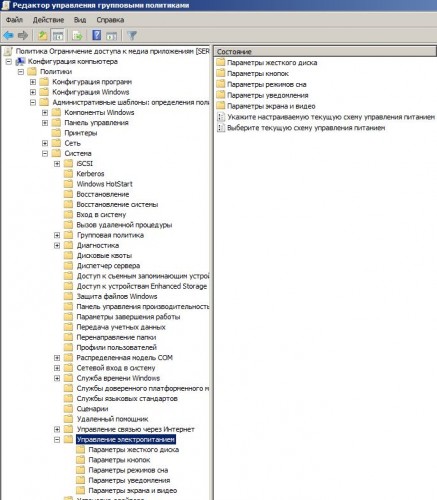This screenshot has height=500, width=437.
Task: Select Восстановление системы in the tree
Action: [117, 204]
